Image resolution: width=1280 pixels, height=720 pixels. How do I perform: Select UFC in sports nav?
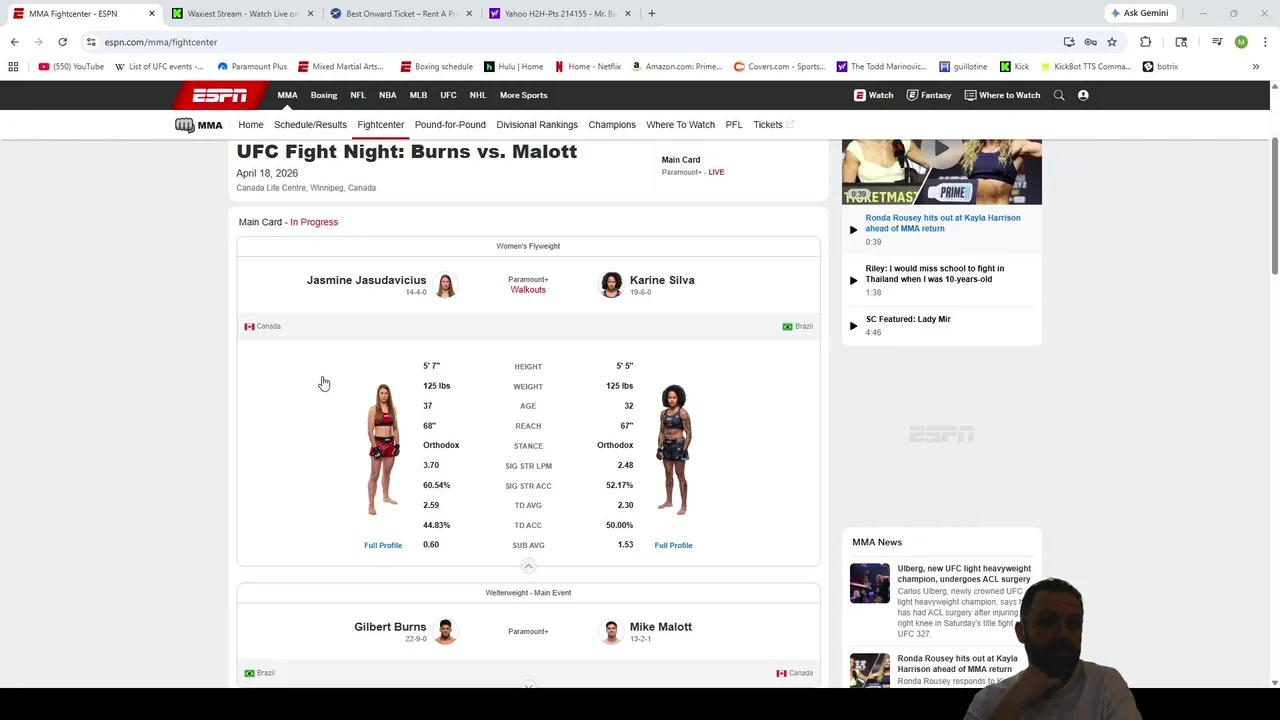coord(448,95)
